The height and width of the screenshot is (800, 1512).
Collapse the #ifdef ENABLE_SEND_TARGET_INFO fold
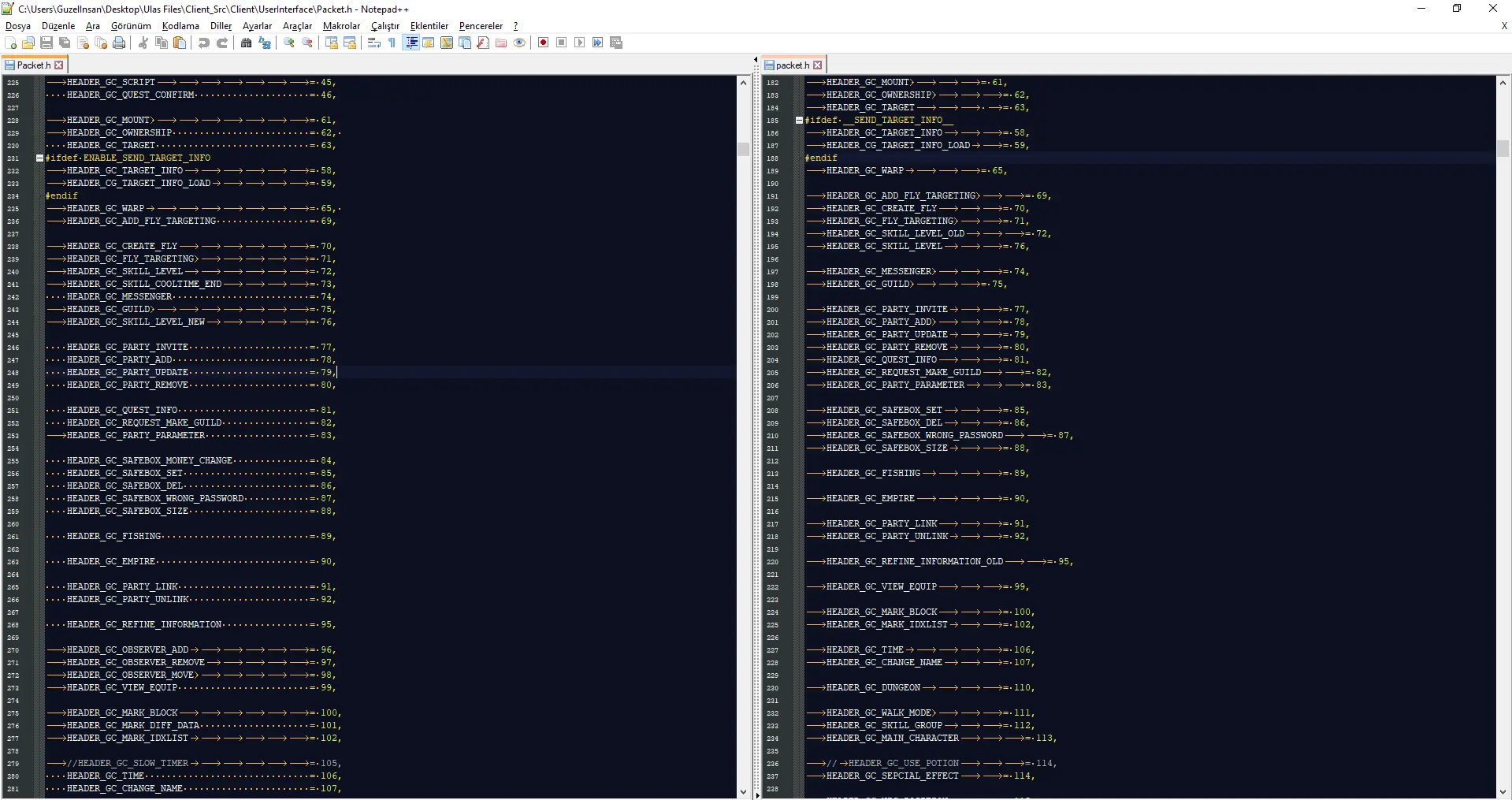tap(39, 158)
